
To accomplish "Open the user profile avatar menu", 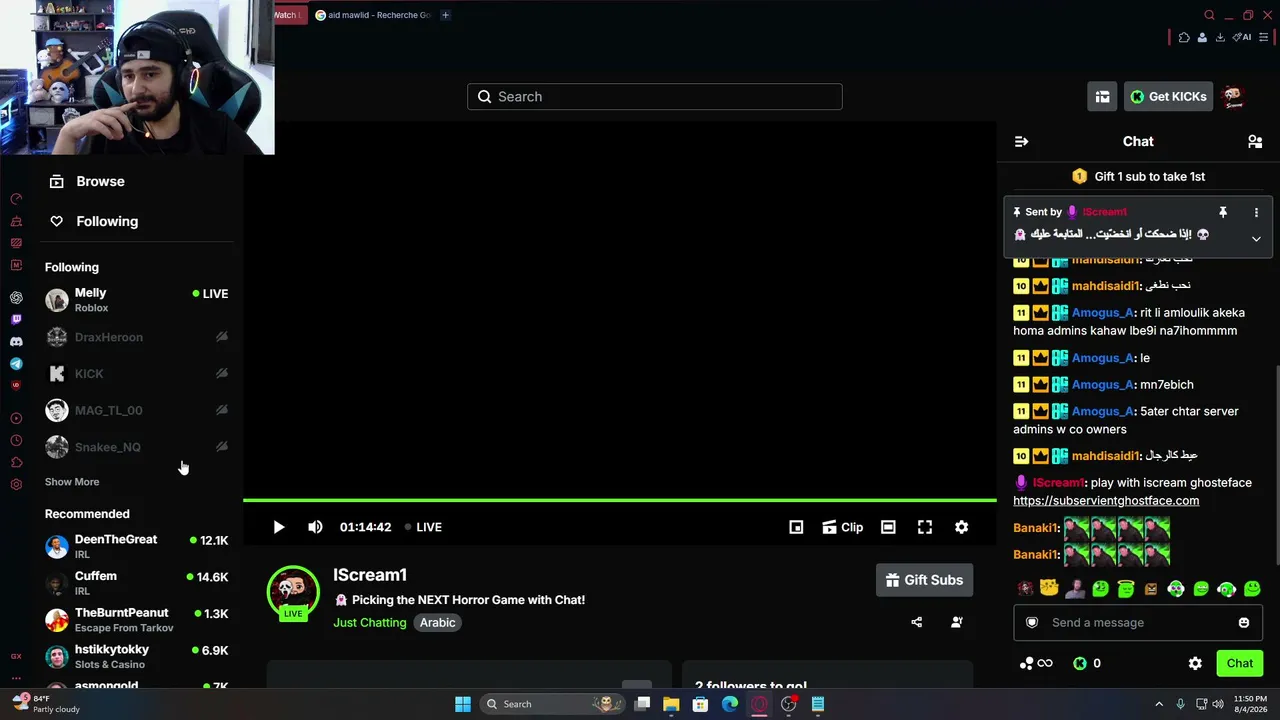I will (x=1234, y=96).
